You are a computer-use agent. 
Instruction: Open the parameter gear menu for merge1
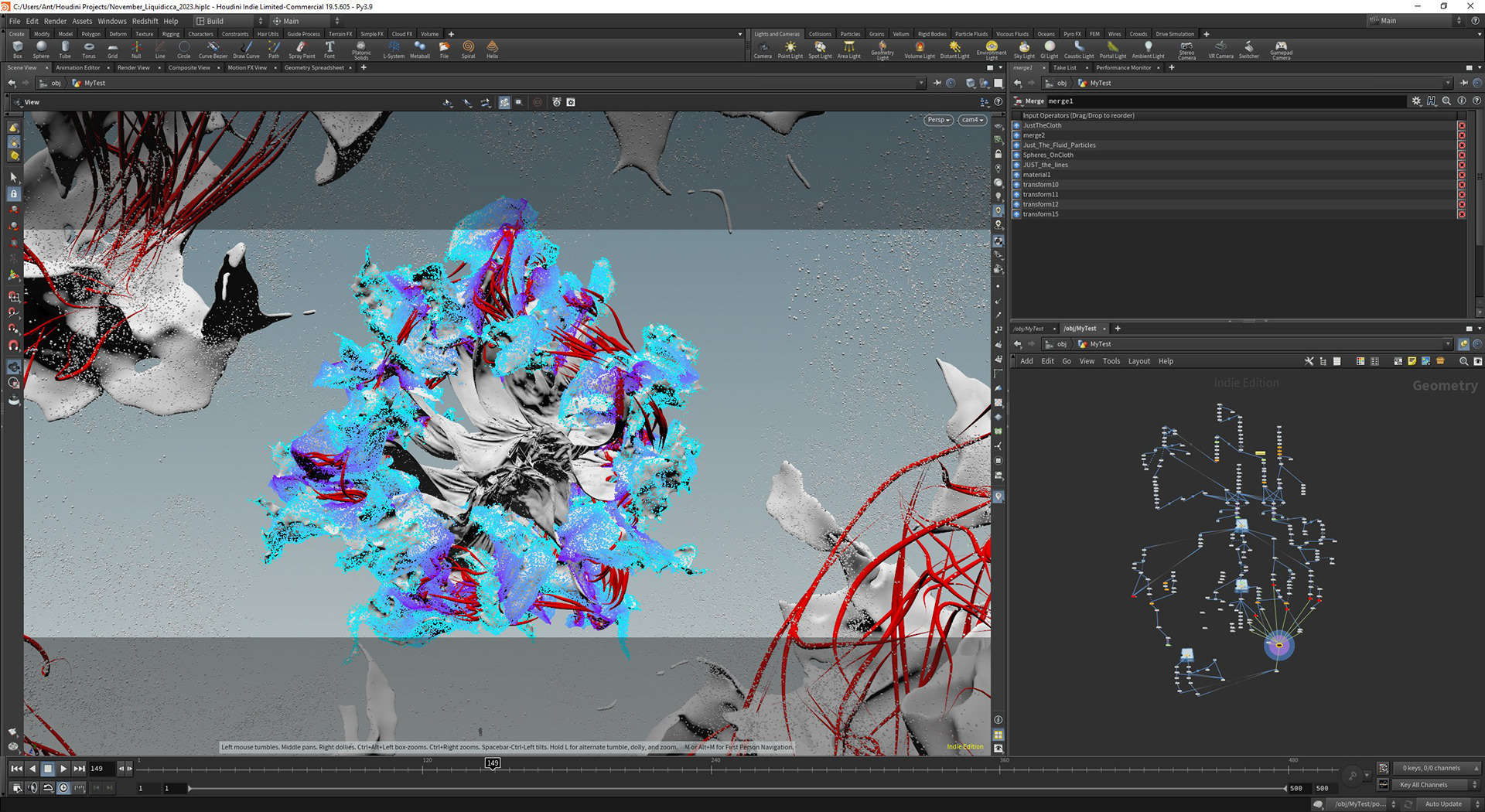coord(1416,101)
